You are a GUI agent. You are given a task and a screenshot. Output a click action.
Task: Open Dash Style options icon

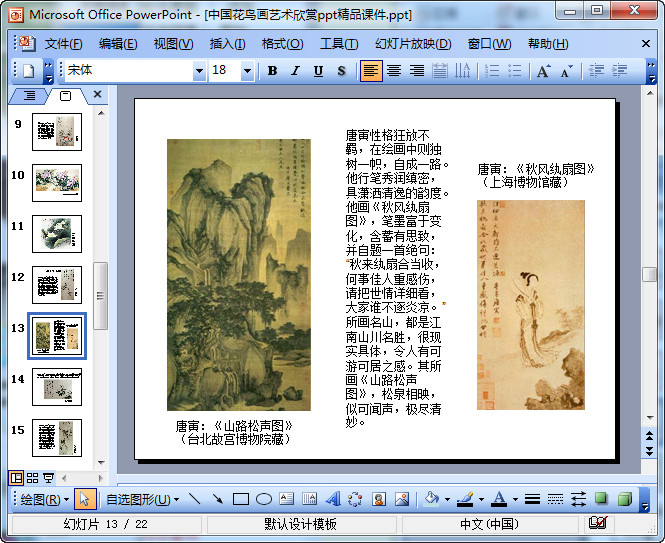(x=555, y=499)
